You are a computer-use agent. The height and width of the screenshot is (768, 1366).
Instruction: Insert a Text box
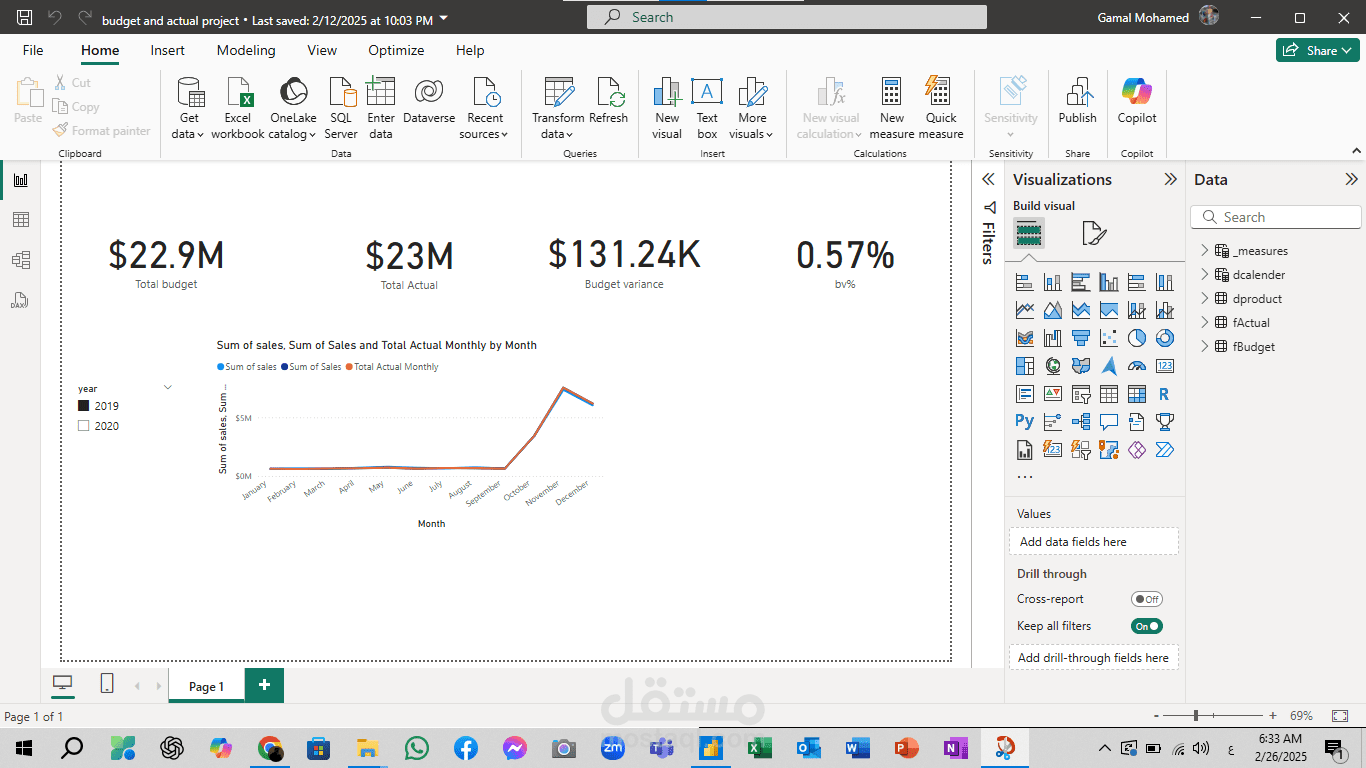[x=707, y=108]
